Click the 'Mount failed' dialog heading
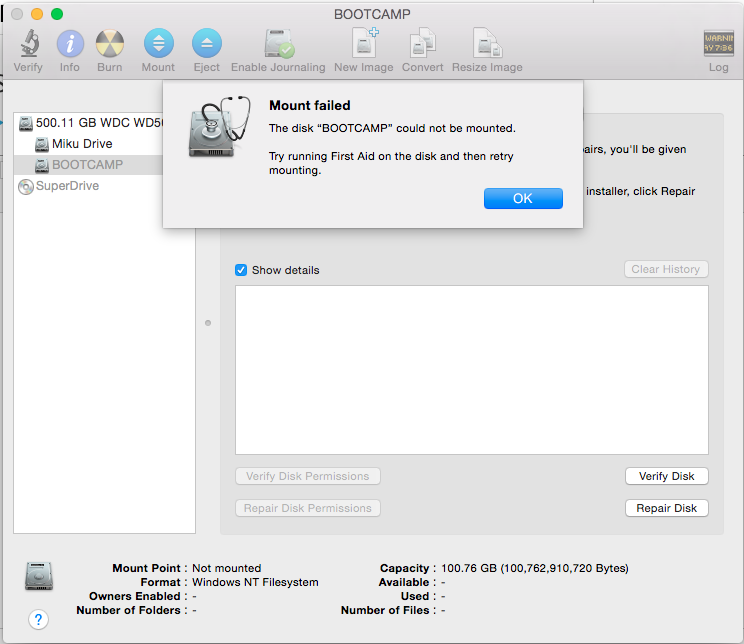The width and height of the screenshot is (744, 644). point(310,105)
